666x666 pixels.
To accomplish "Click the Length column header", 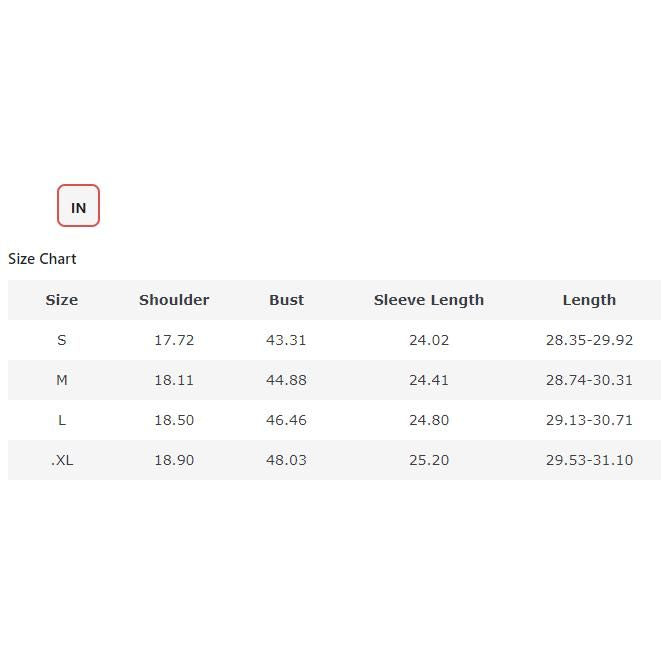I will (x=589, y=300).
